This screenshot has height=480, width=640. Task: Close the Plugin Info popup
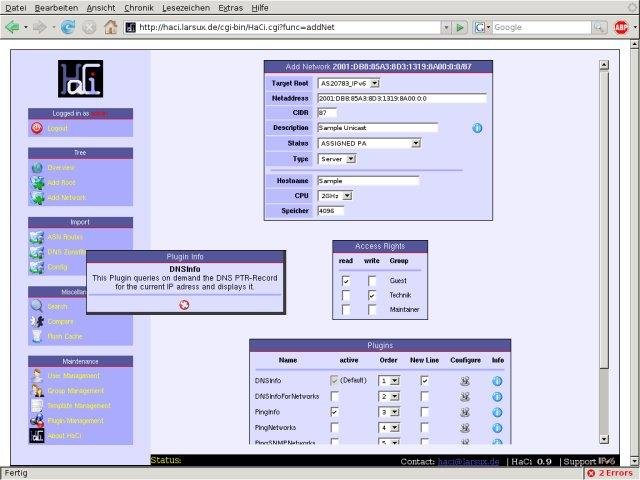(184, 304)
